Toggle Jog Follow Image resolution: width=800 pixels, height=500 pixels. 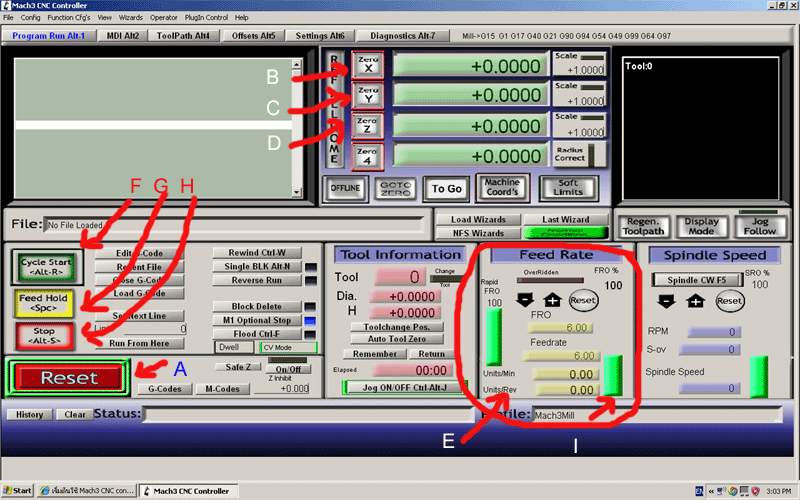coord(759,226)
